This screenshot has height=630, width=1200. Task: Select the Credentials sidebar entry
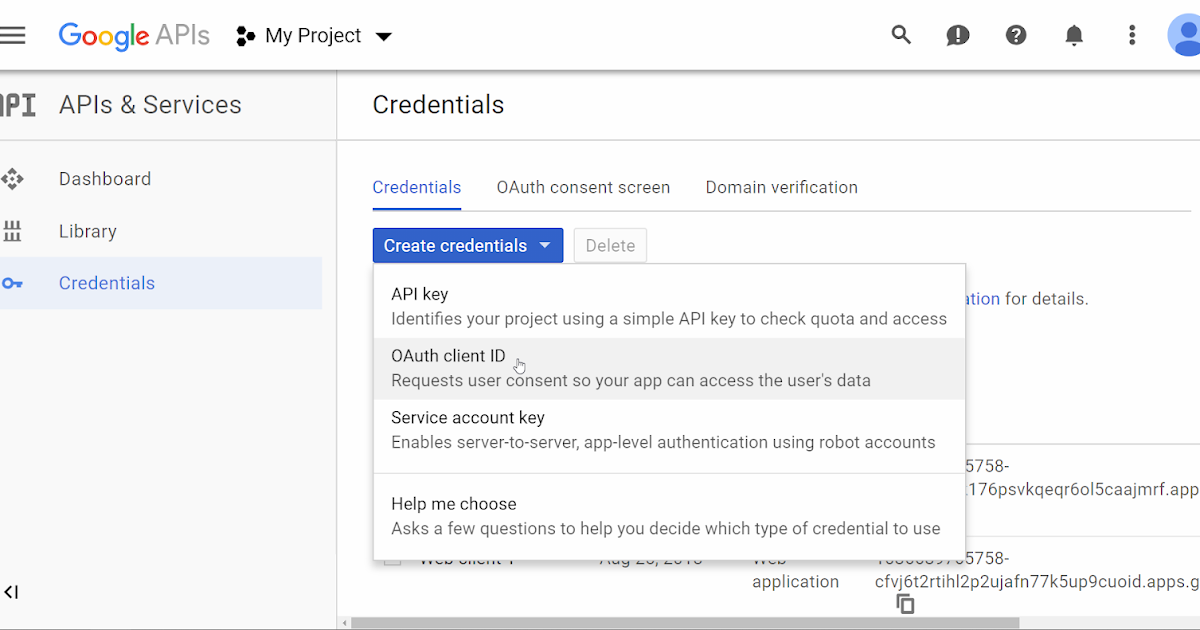pyautogui.click(x=106, y=283)
